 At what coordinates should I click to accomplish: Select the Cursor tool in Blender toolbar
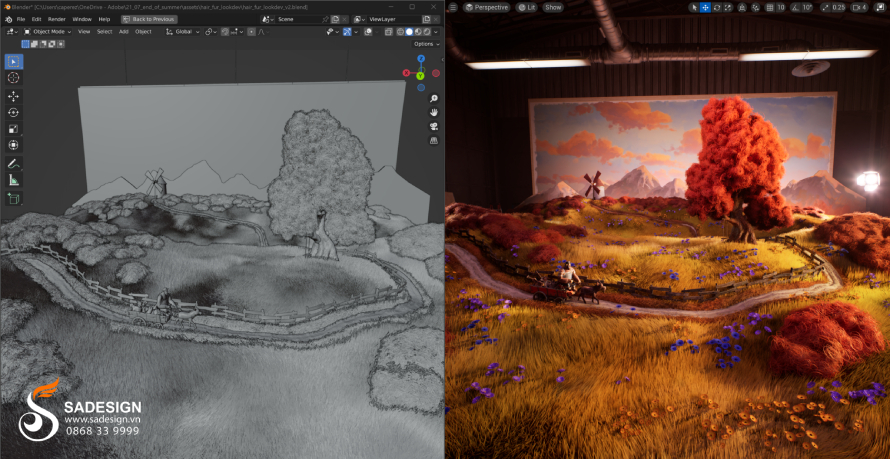pos(14,78)
